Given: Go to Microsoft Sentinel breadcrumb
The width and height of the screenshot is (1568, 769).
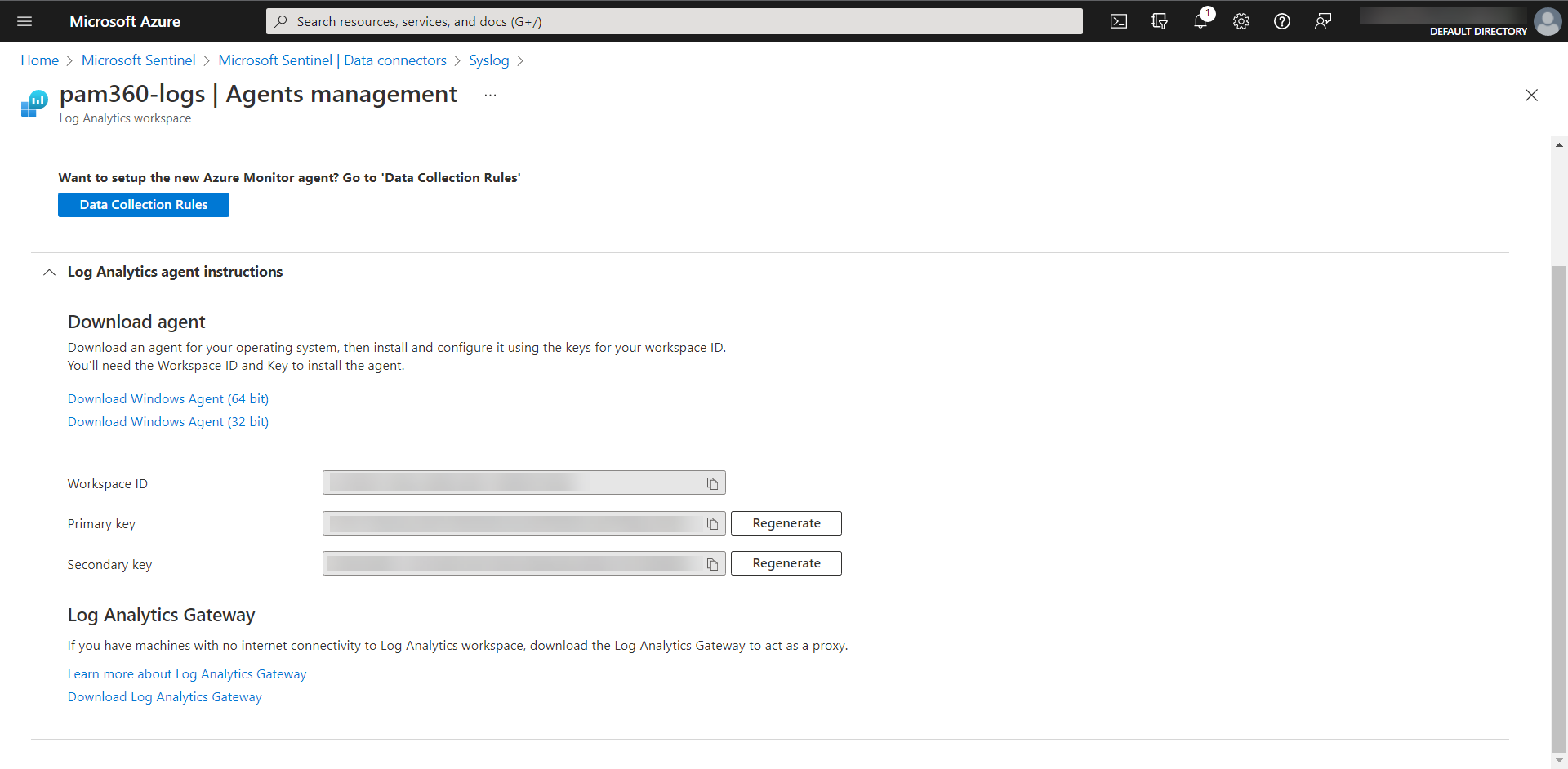Looking at the screenshot, I should 138,60.
